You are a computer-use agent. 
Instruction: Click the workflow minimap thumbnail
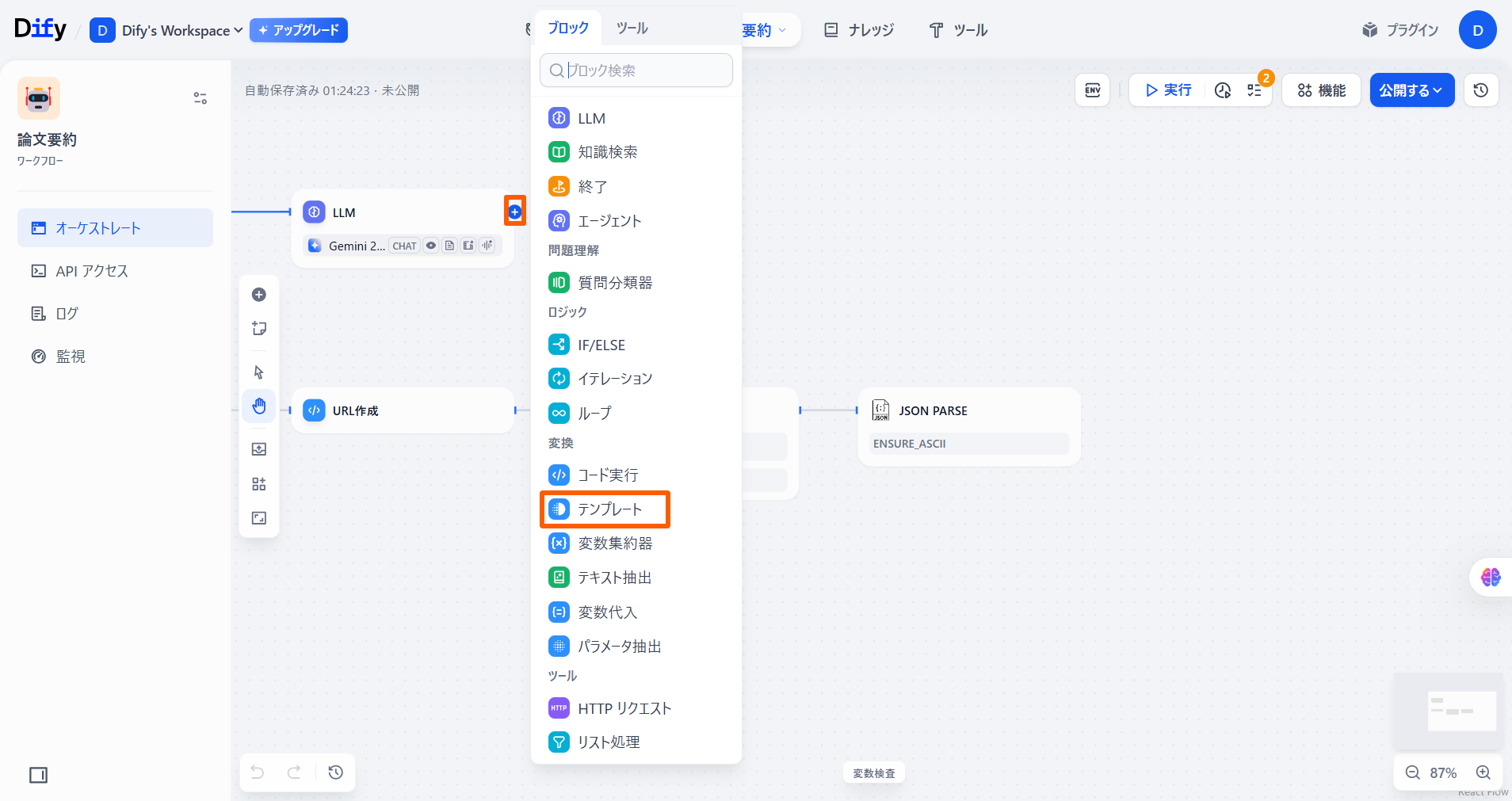[1449, 711]
